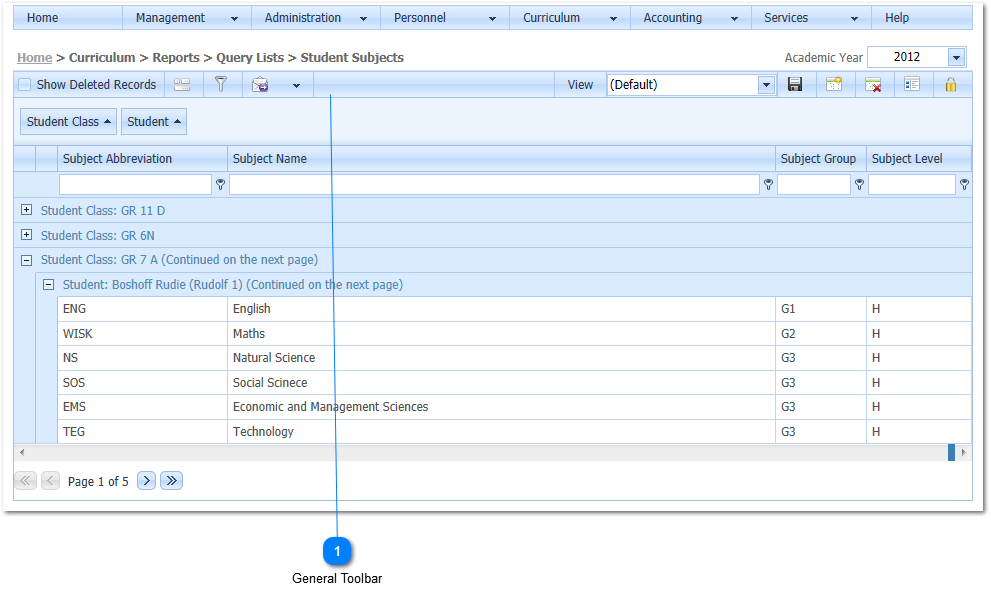Sort by Subject Level column header

(x=919, y=159)
